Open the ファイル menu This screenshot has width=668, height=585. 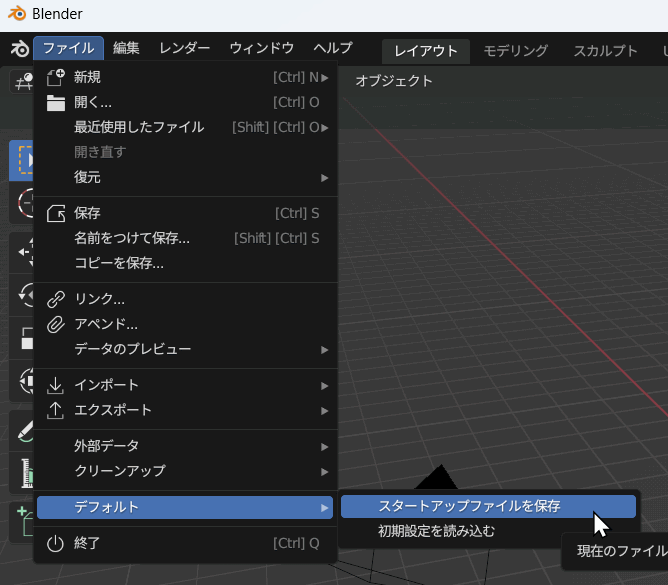coord(69,48)
